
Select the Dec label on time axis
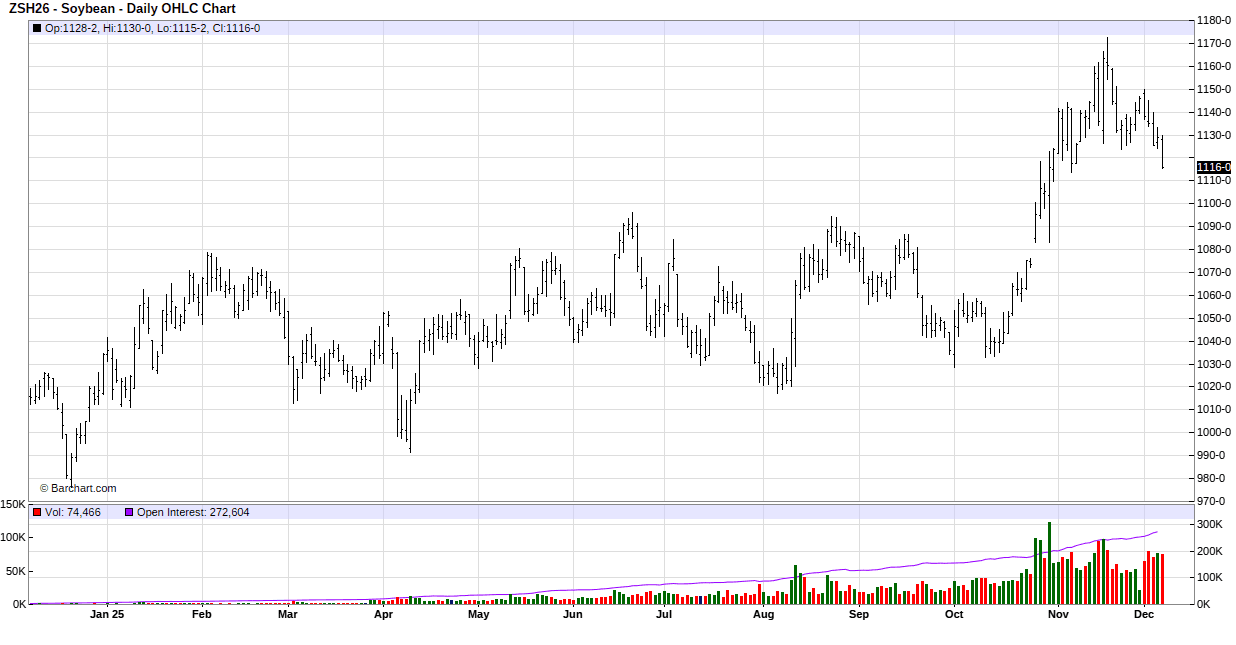[x=1145, y=615]
